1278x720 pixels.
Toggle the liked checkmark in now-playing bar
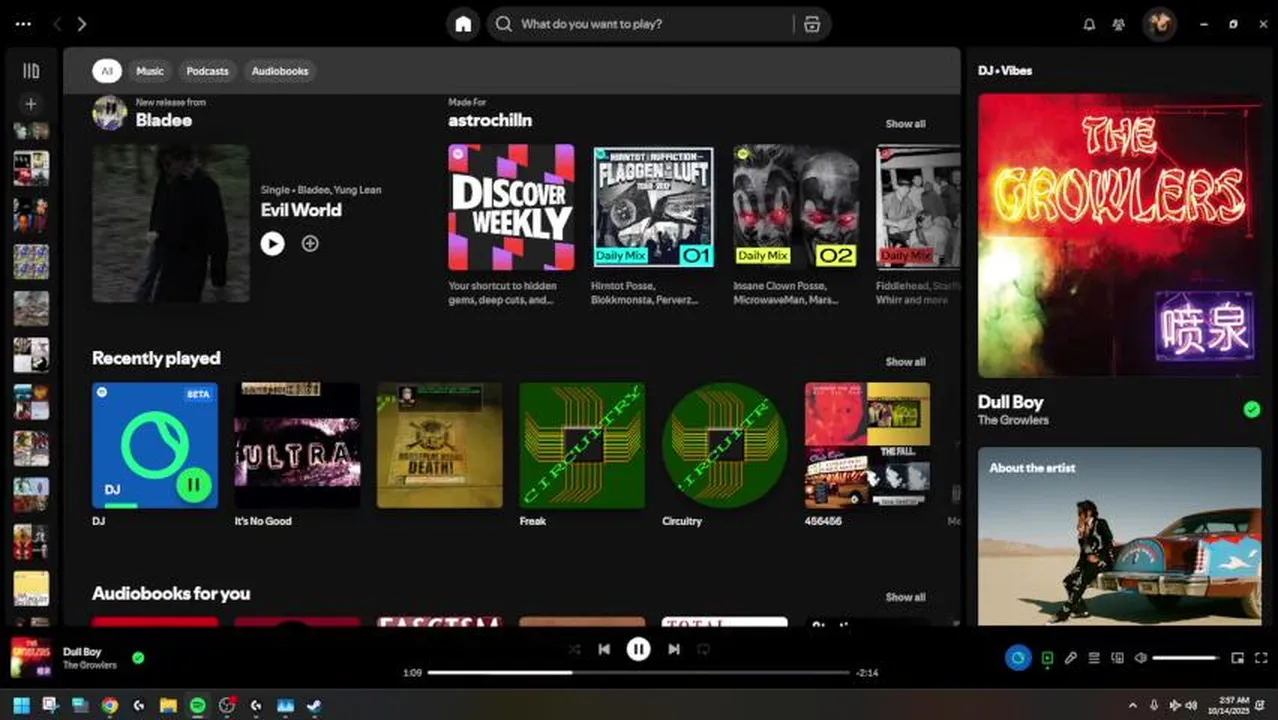(138, 658)
